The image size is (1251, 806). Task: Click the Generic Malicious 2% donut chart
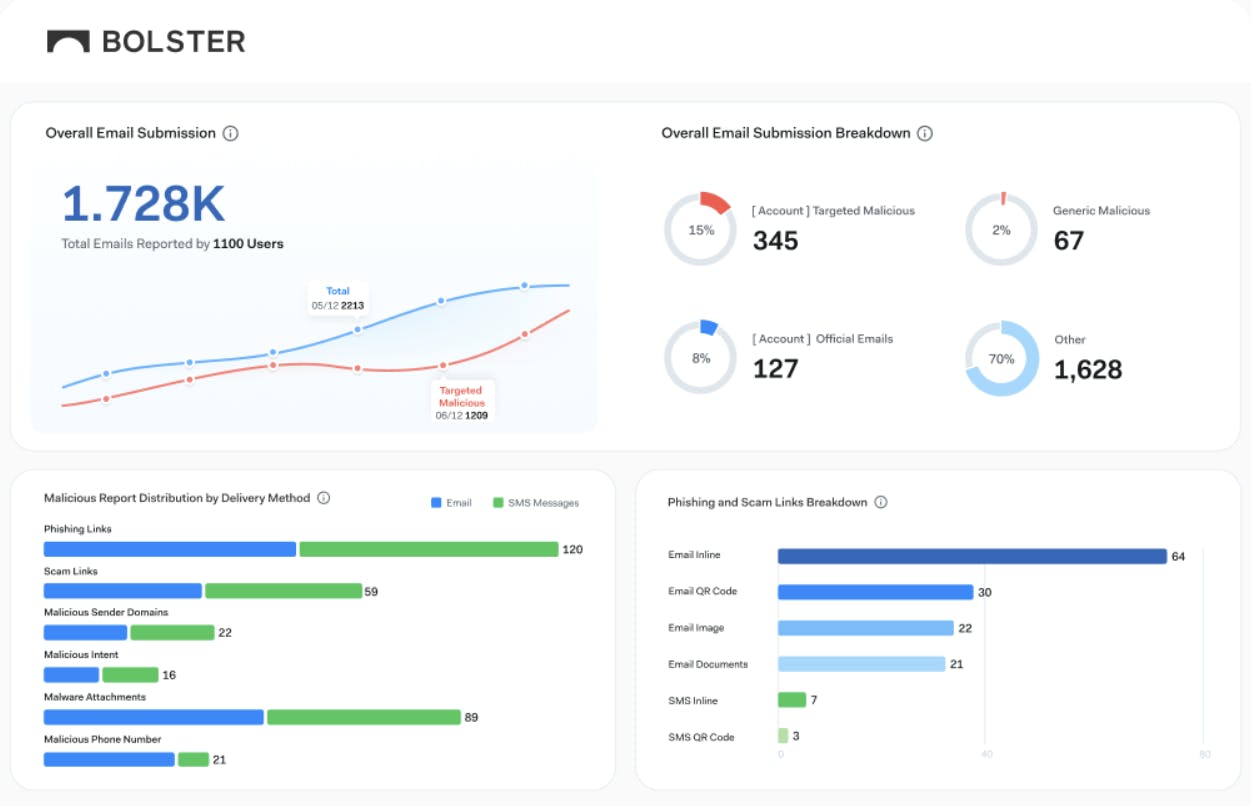(x=1001, y=230)
